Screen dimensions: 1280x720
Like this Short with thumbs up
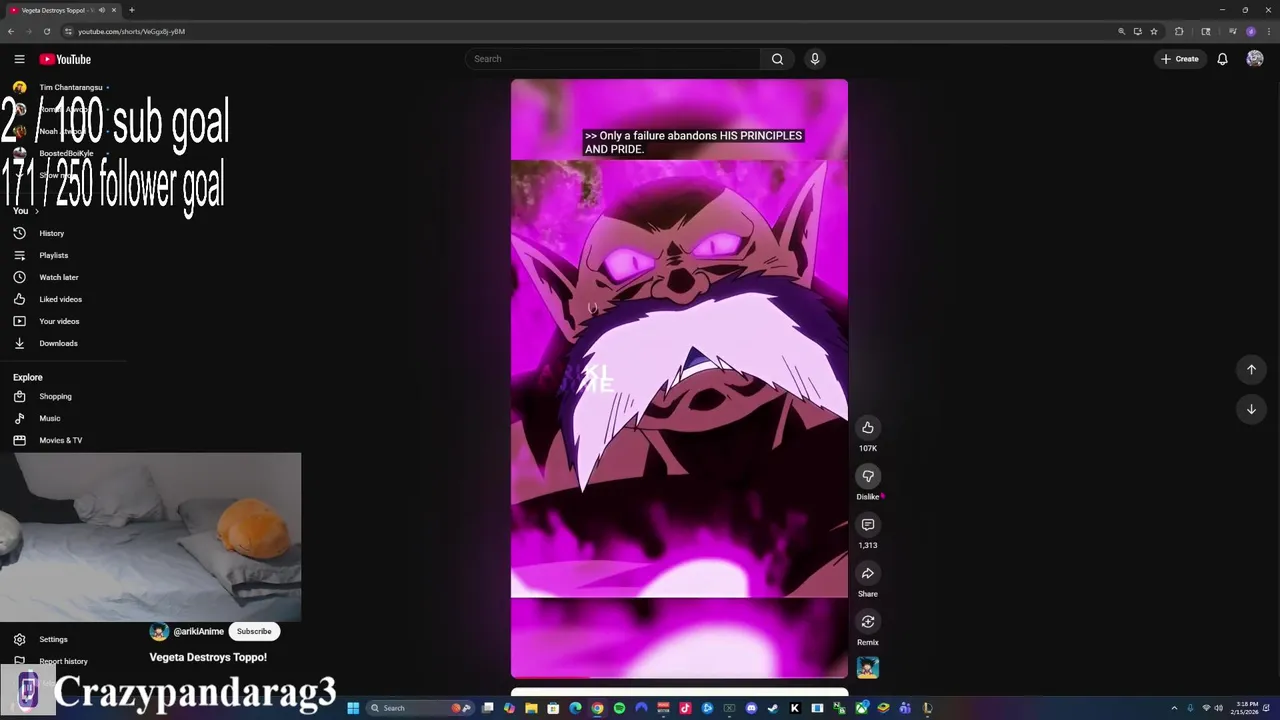point(868,428)
